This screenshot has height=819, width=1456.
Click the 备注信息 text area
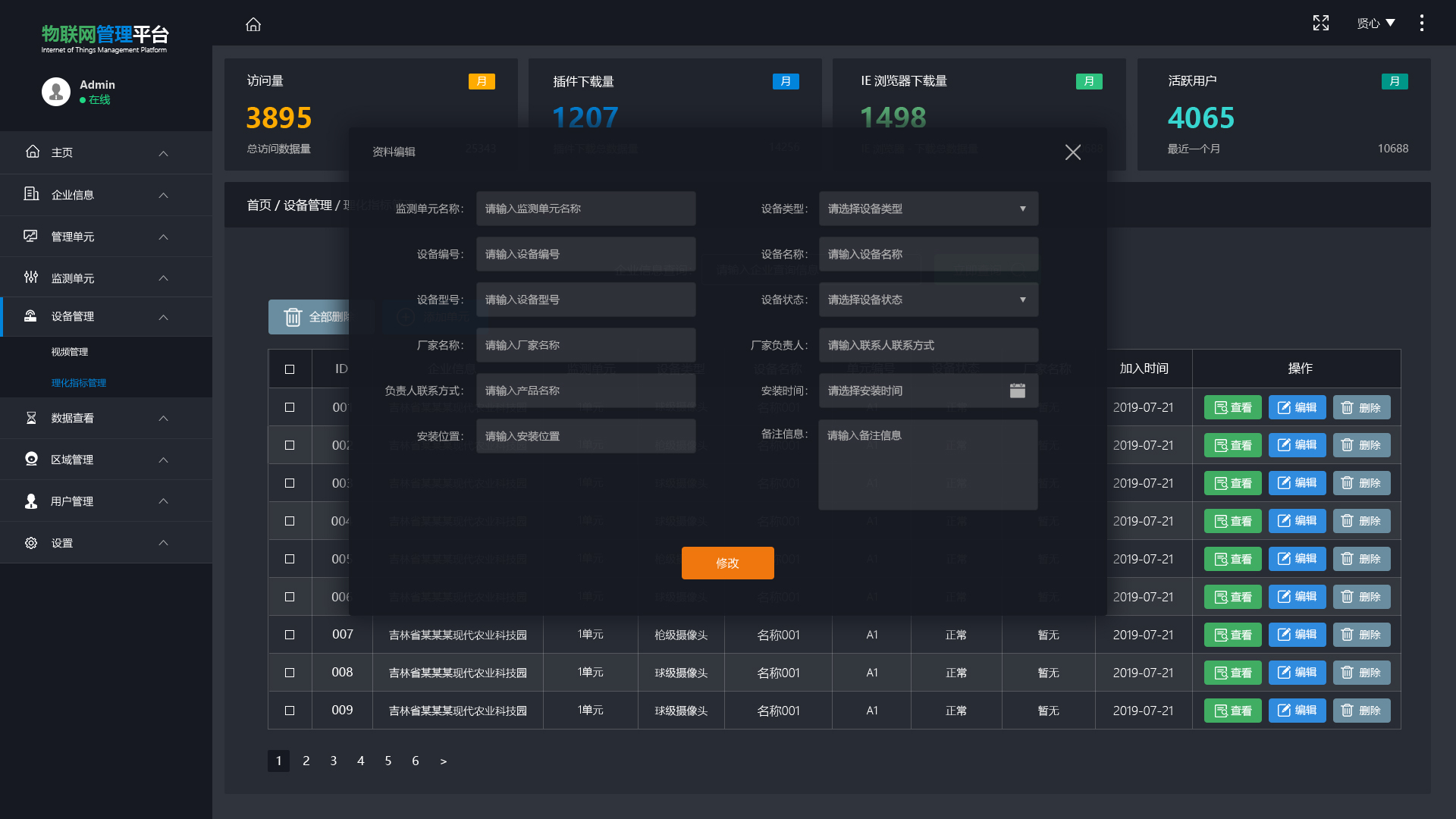click(928, 464)
